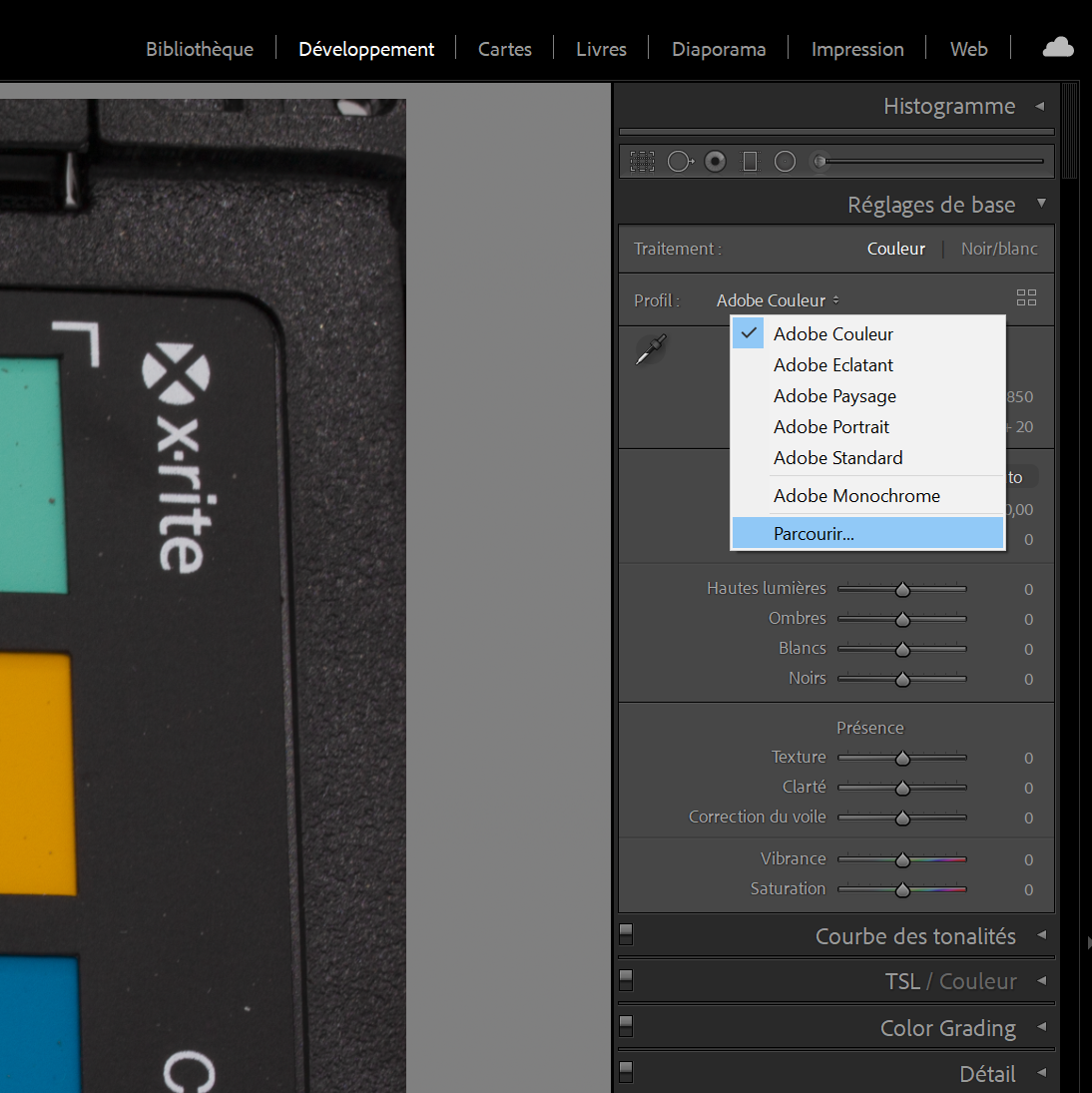Image resolution: width=1092 pixels, height=1093 pixels.
Task: Open the Impression module
Action: pos(857,50)
